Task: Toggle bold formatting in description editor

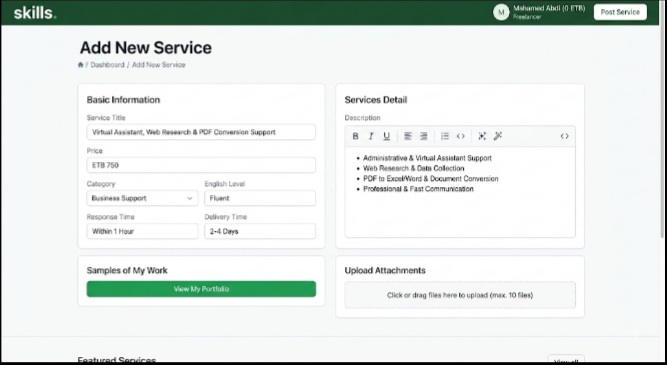Action: click(x=355, y=136)
